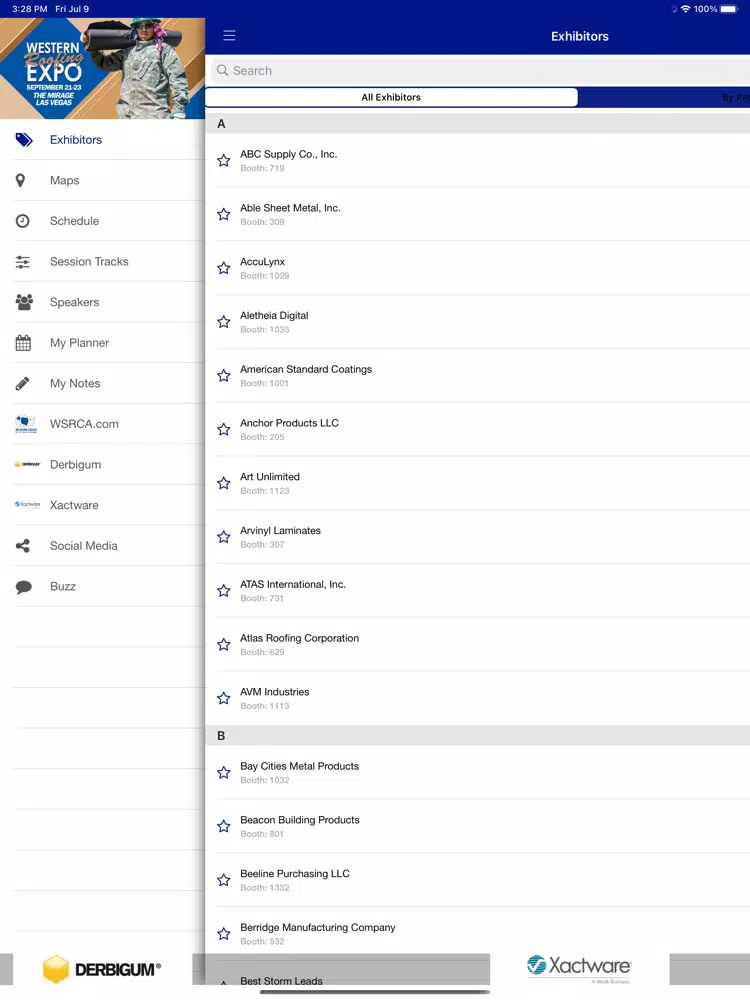Image resolution: width=750 pixels, height=1000 pixels.
Task: Star AVM Industries
Action: pyautogui.click(x=223, y=698)
